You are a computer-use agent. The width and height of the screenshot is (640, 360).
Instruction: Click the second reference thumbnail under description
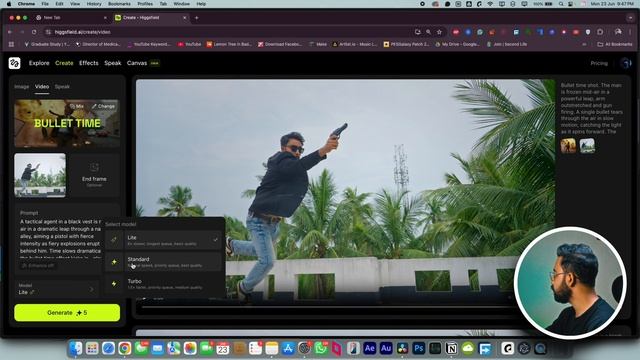(587, 146)
